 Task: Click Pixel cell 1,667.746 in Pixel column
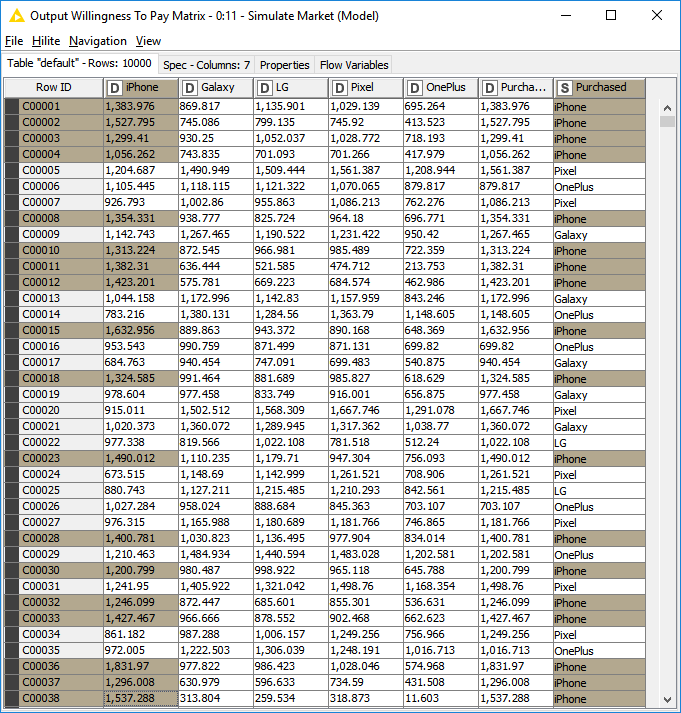[x=366, y=411]
